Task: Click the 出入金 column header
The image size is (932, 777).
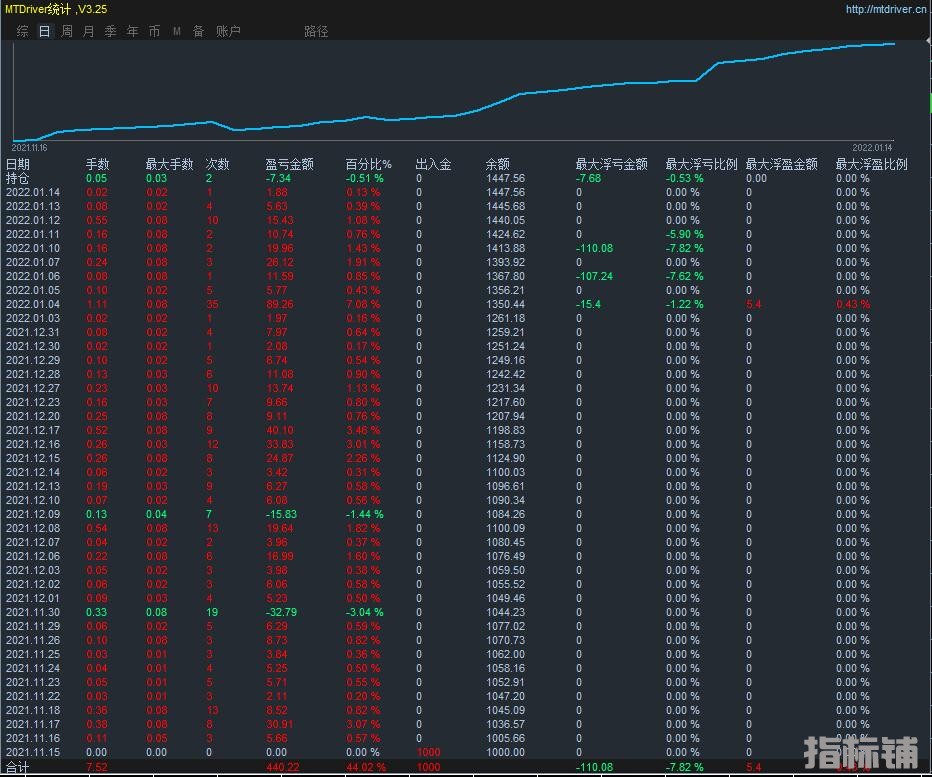Action: 433,164
